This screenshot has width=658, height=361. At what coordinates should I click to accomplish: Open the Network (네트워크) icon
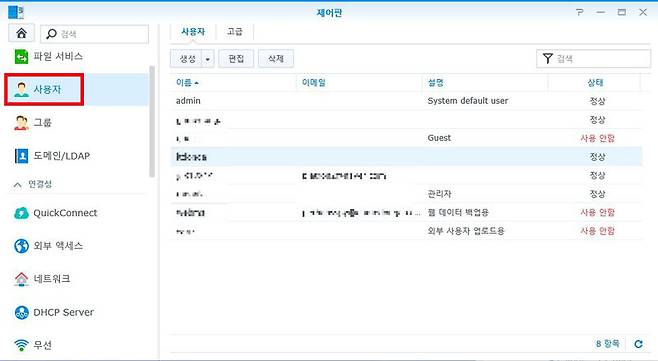[21, 279]
